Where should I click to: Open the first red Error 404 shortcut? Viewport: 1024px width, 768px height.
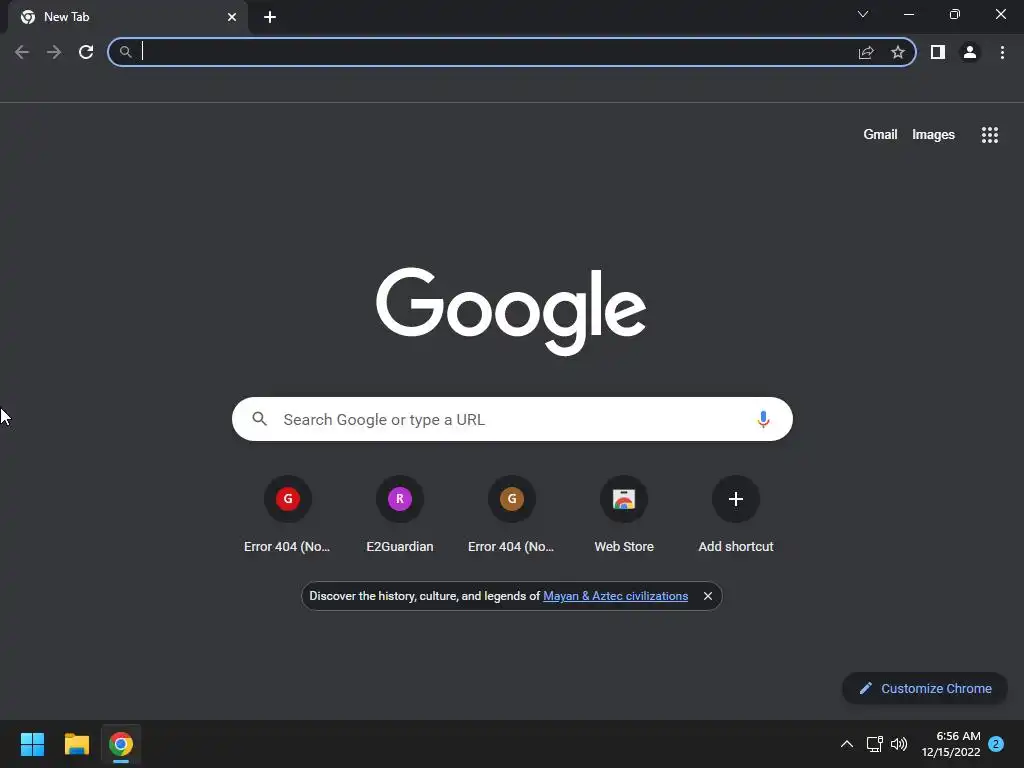[287, 515]
